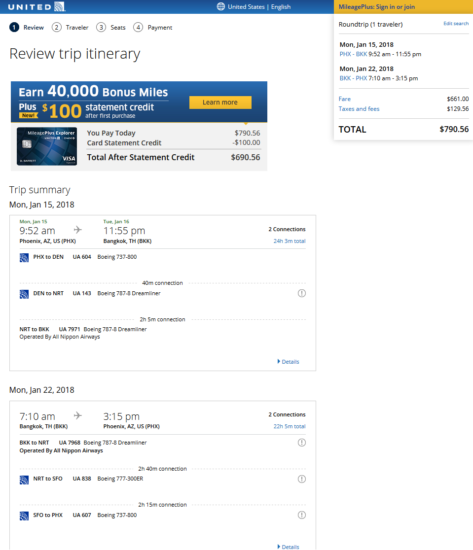Expand Details for Jan 22 return flight

point(288,546)
